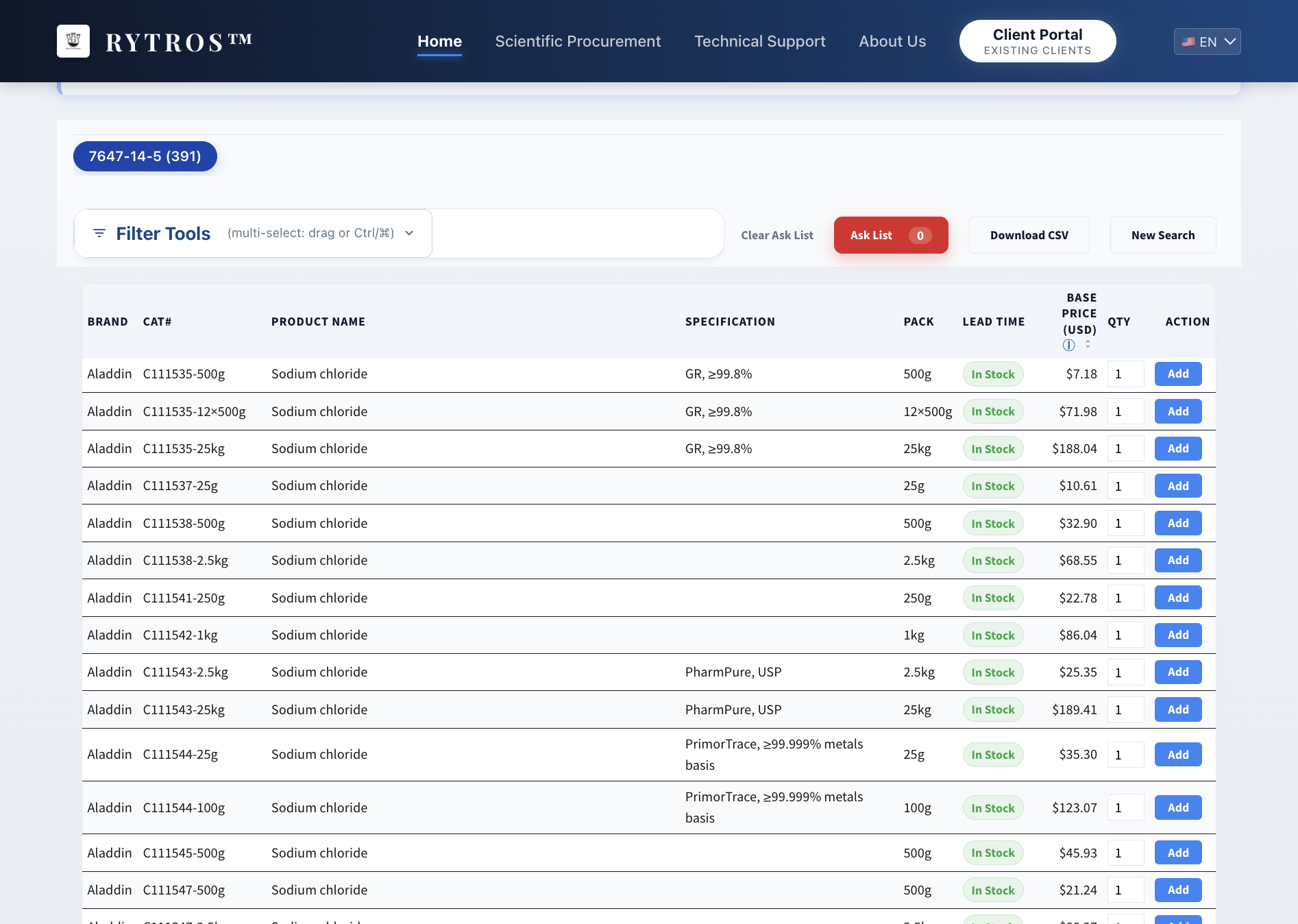
Task: Select the 7647-14-5 (391) tag
Action: 145,156
